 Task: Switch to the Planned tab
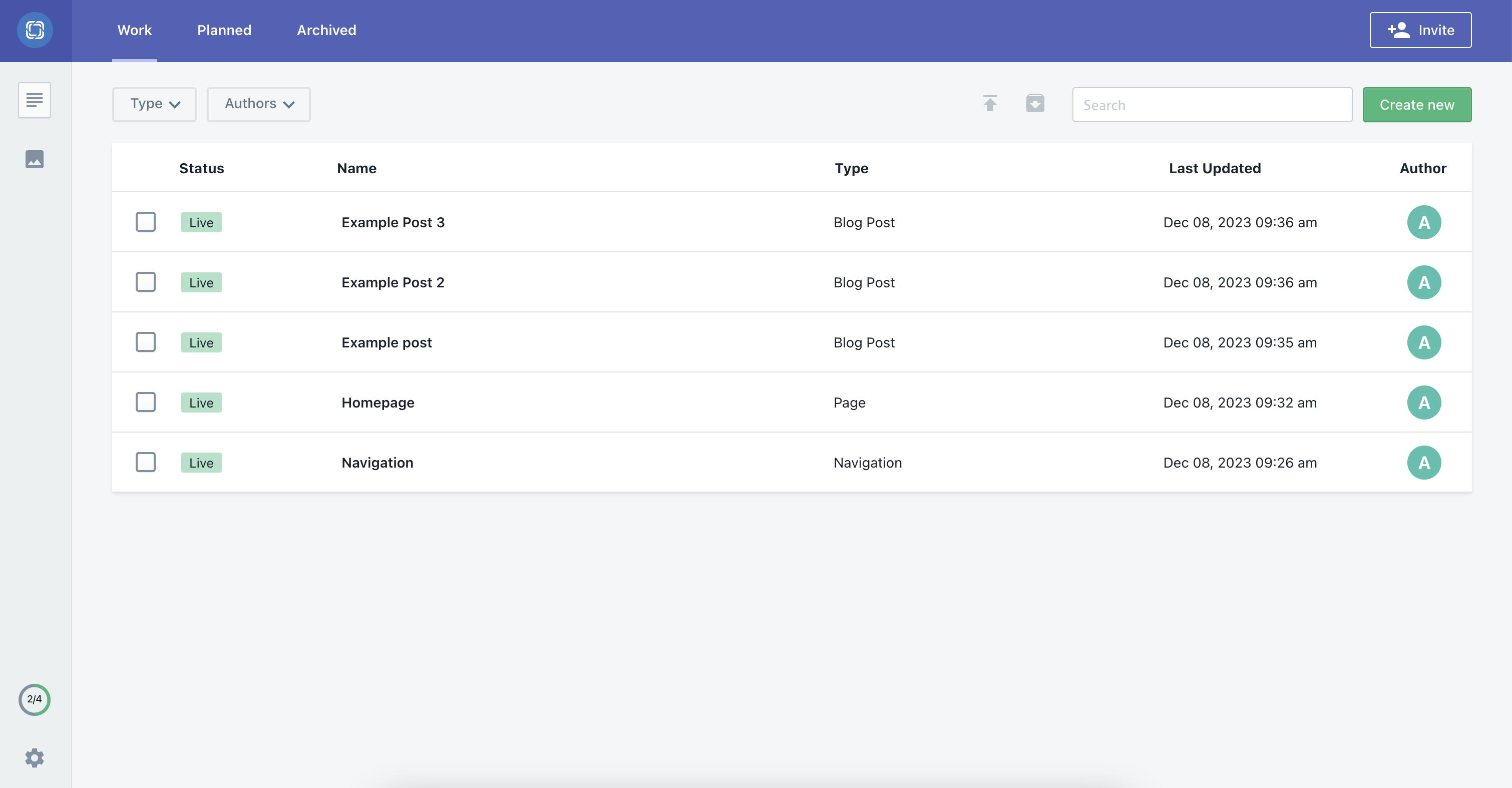224,30
